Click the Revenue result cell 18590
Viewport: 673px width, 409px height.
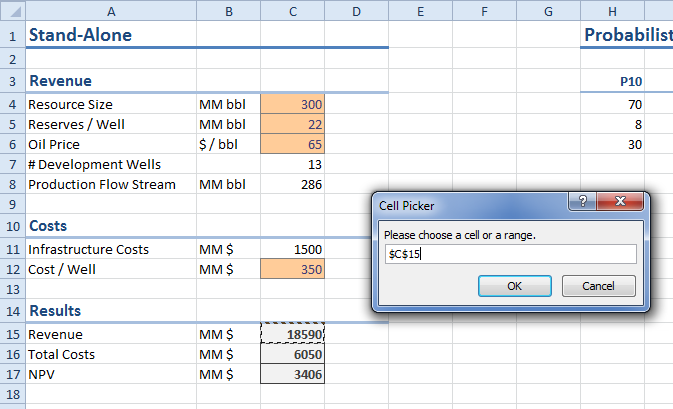pos(292,334)
